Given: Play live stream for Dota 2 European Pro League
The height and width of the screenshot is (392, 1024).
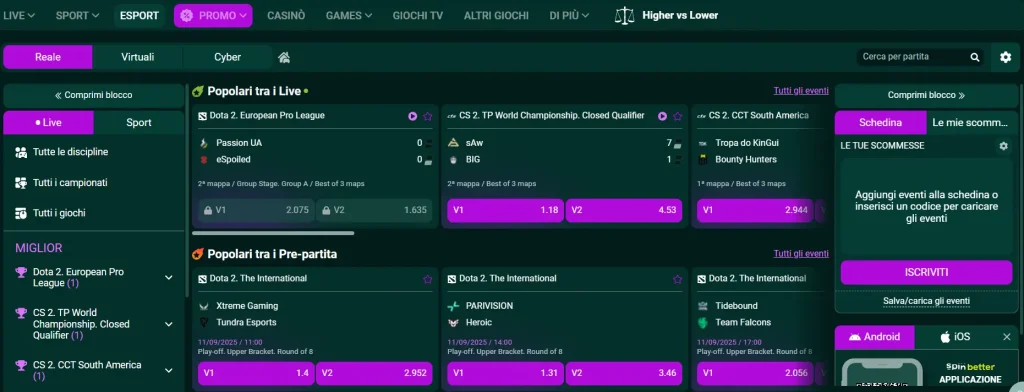Looking at the screenshot, I should click(x=413, y=116).
